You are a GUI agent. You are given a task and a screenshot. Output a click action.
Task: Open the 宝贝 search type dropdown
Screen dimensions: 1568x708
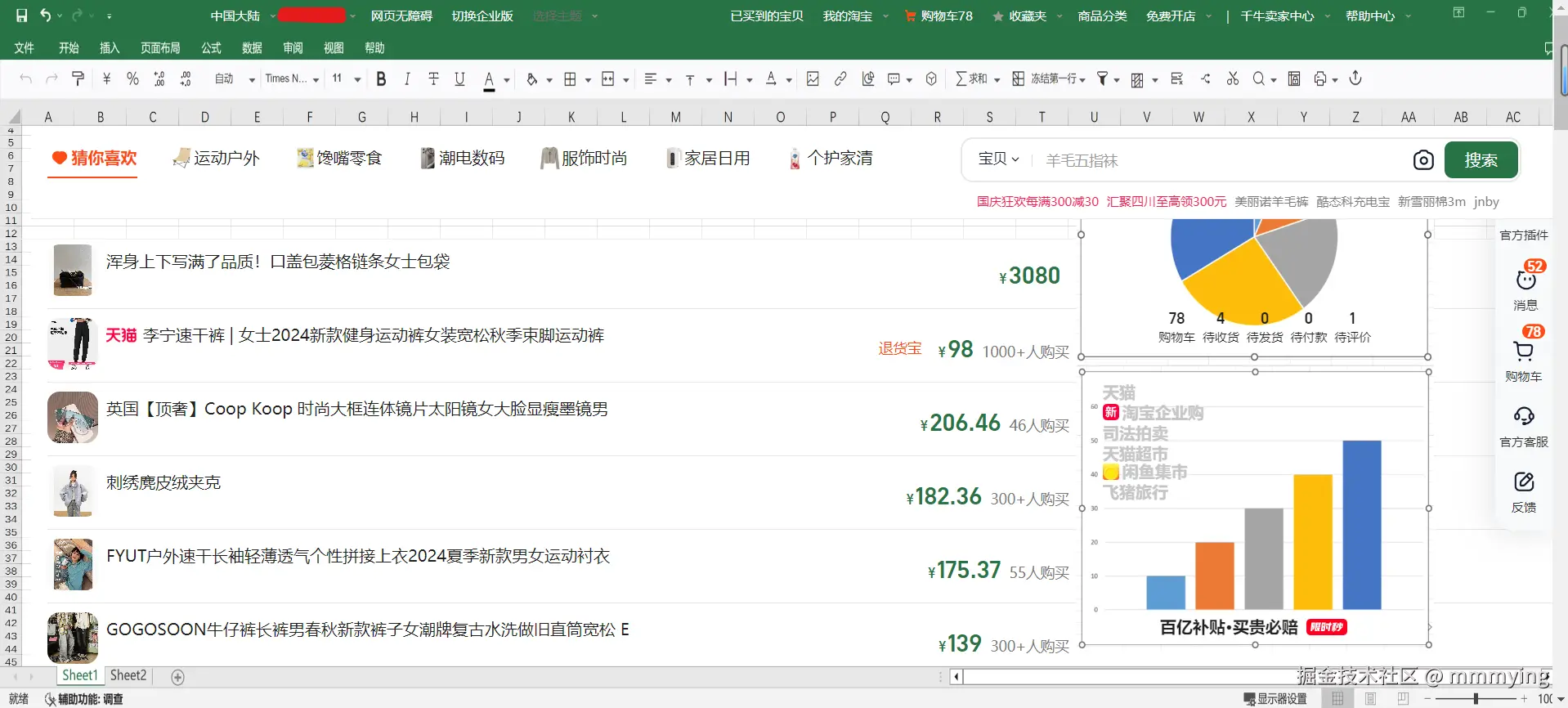998,159
